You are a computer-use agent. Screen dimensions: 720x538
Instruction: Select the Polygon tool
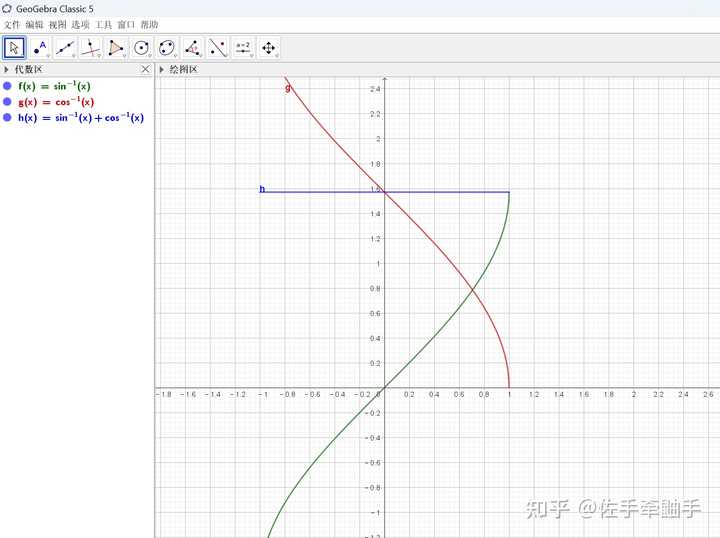coord(116,48)
